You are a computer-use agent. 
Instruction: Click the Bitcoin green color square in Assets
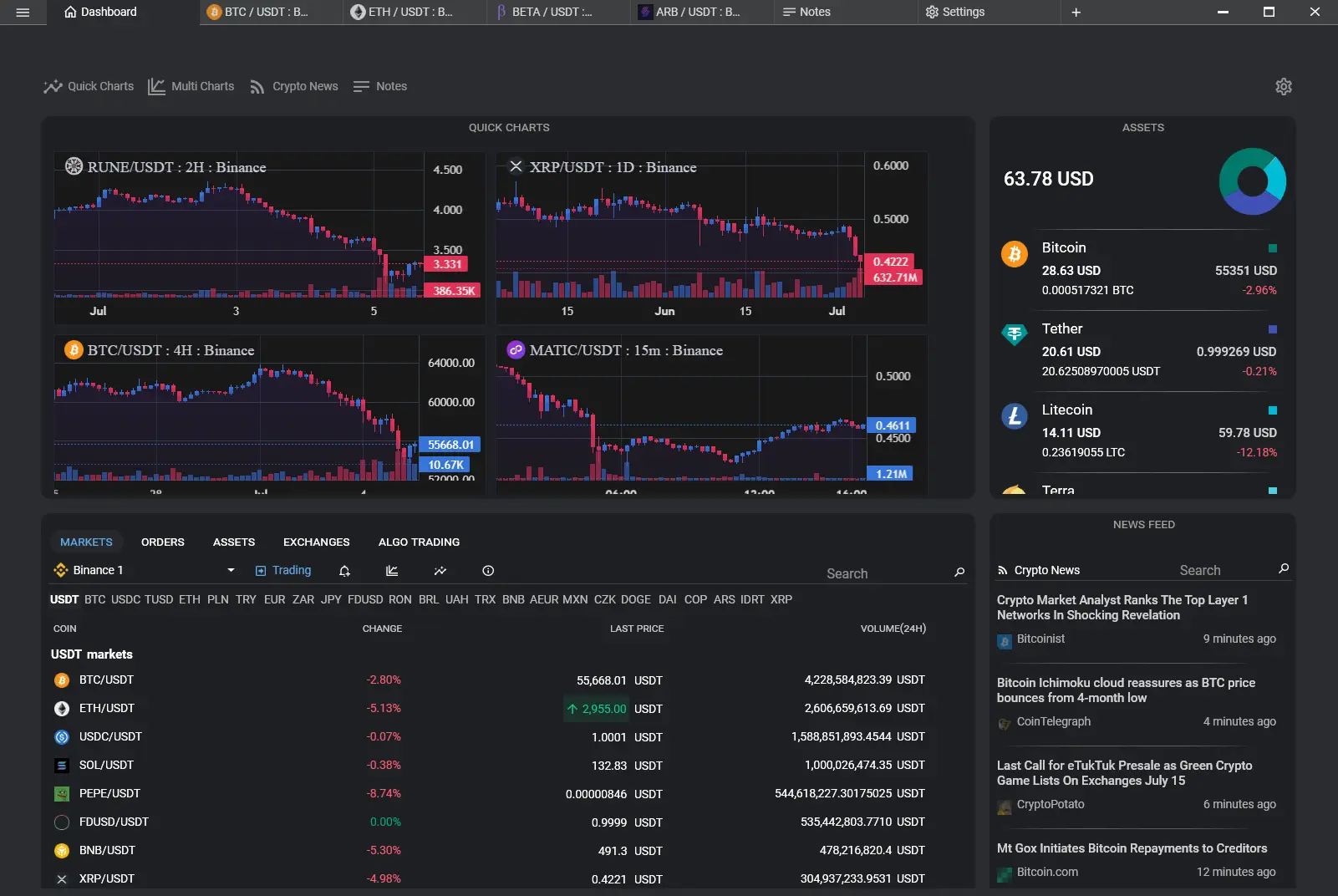[1273, 248]
